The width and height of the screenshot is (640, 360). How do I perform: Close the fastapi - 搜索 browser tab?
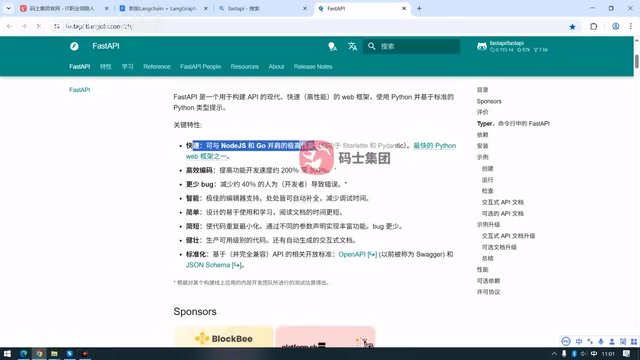[x=304, y=8]
